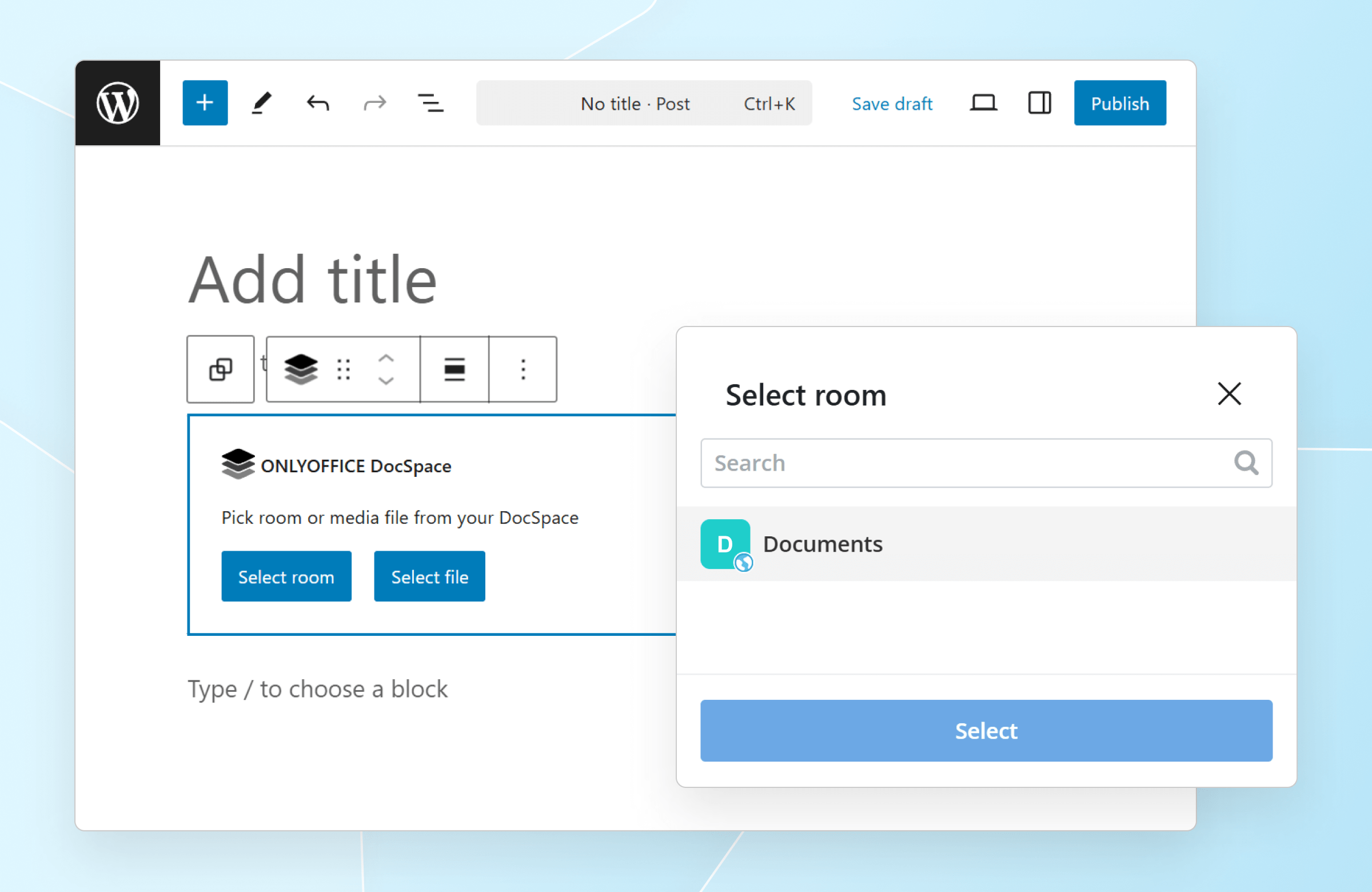Redo the last undone change
The width and height of the screenshot is (1372, 892).
[x=374, y=103]
